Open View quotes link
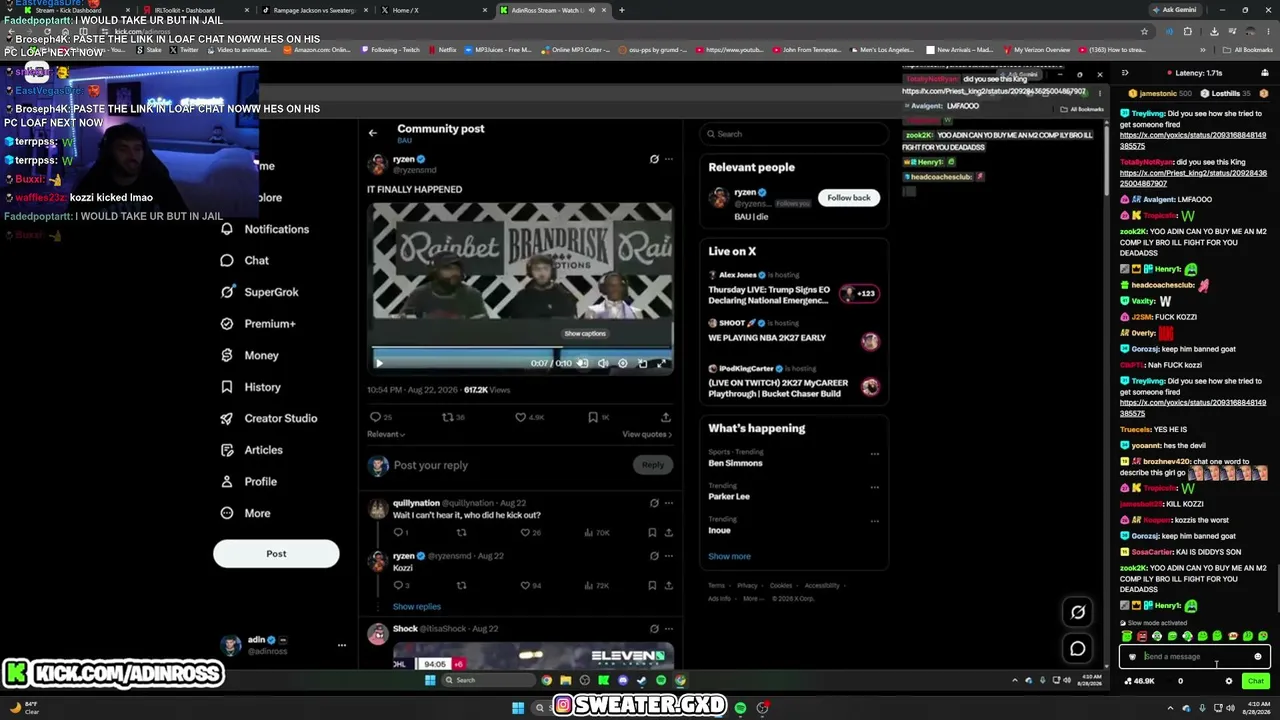The width and height of the screenshot is (1280, 720). 647,434
